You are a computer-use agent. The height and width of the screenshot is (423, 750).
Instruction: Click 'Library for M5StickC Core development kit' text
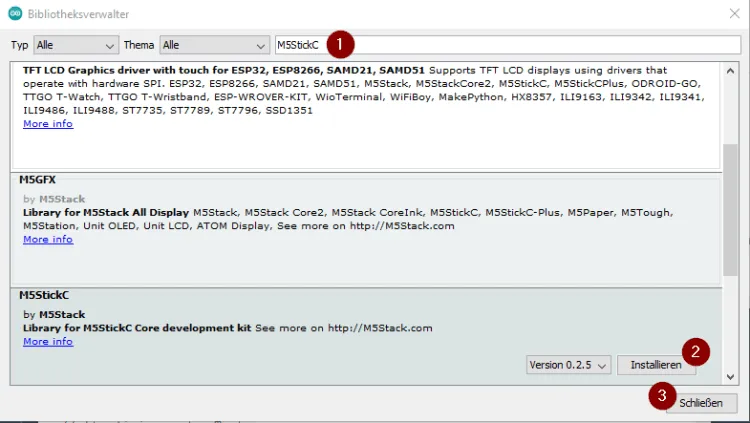137,328
